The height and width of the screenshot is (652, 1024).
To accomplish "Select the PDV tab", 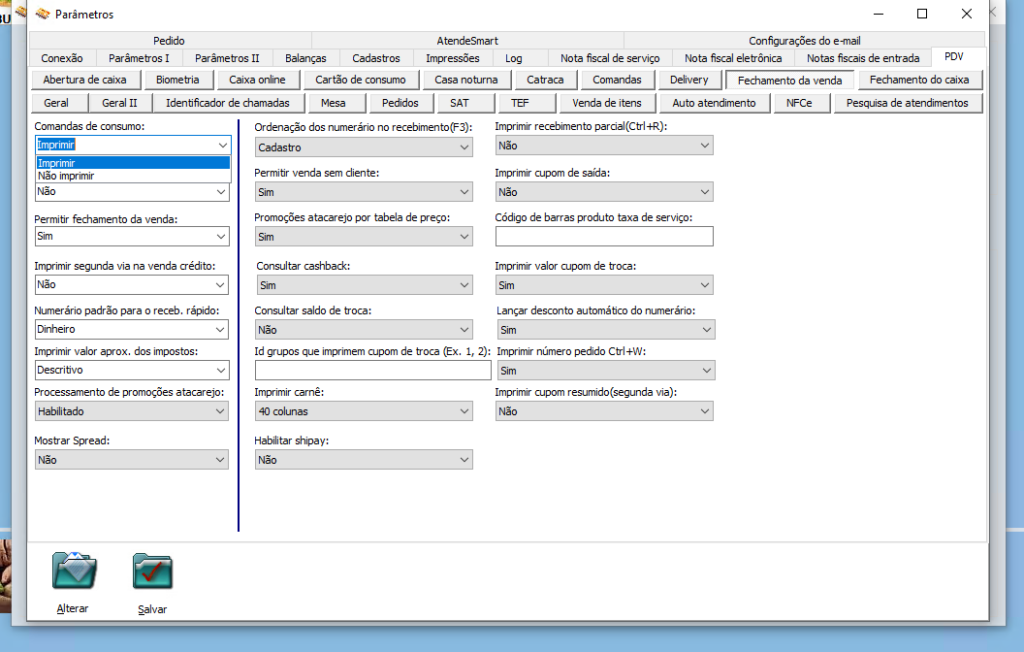I will (x=954, y=57).
